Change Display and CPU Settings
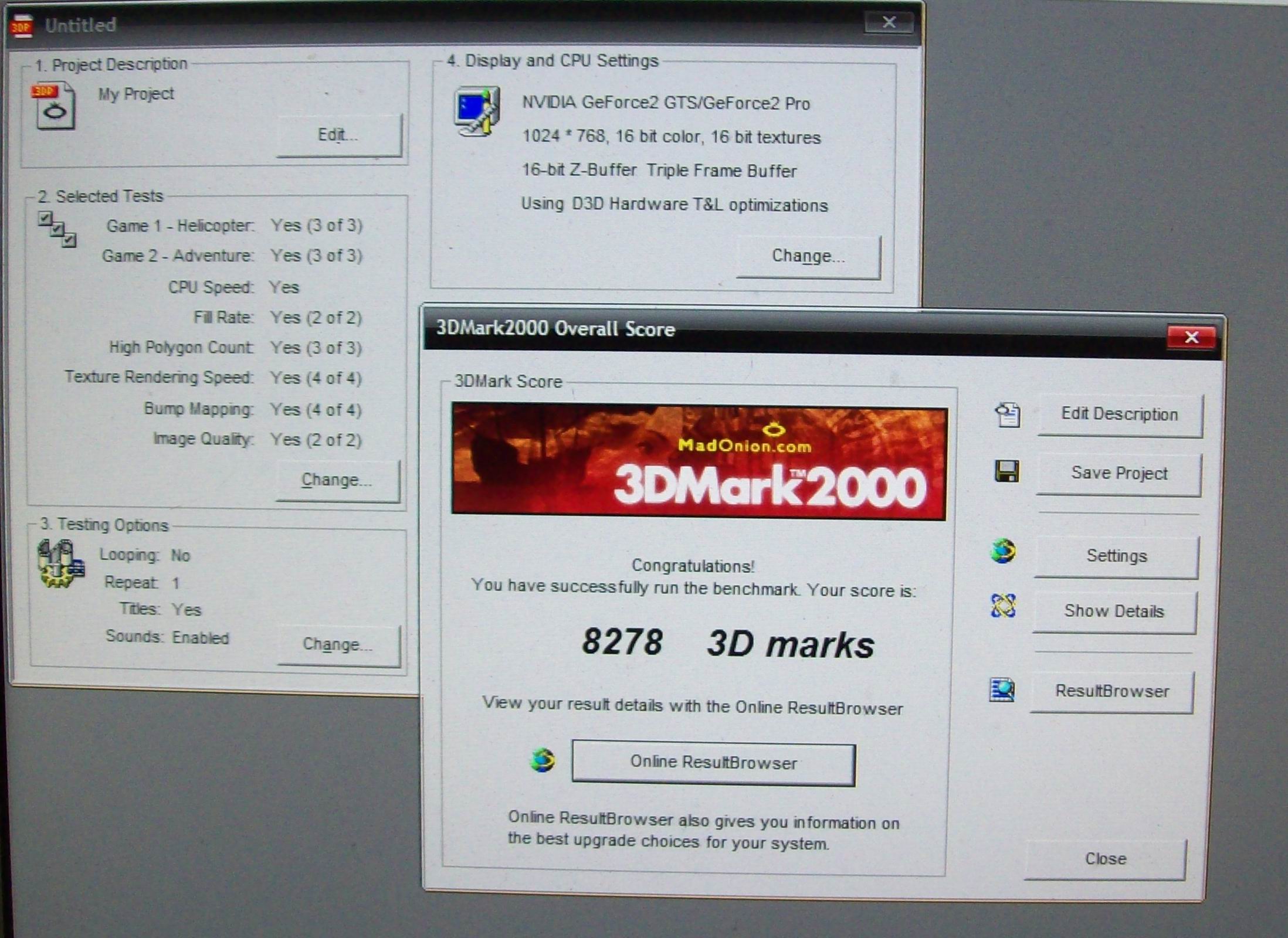 (x=808, y=256)
